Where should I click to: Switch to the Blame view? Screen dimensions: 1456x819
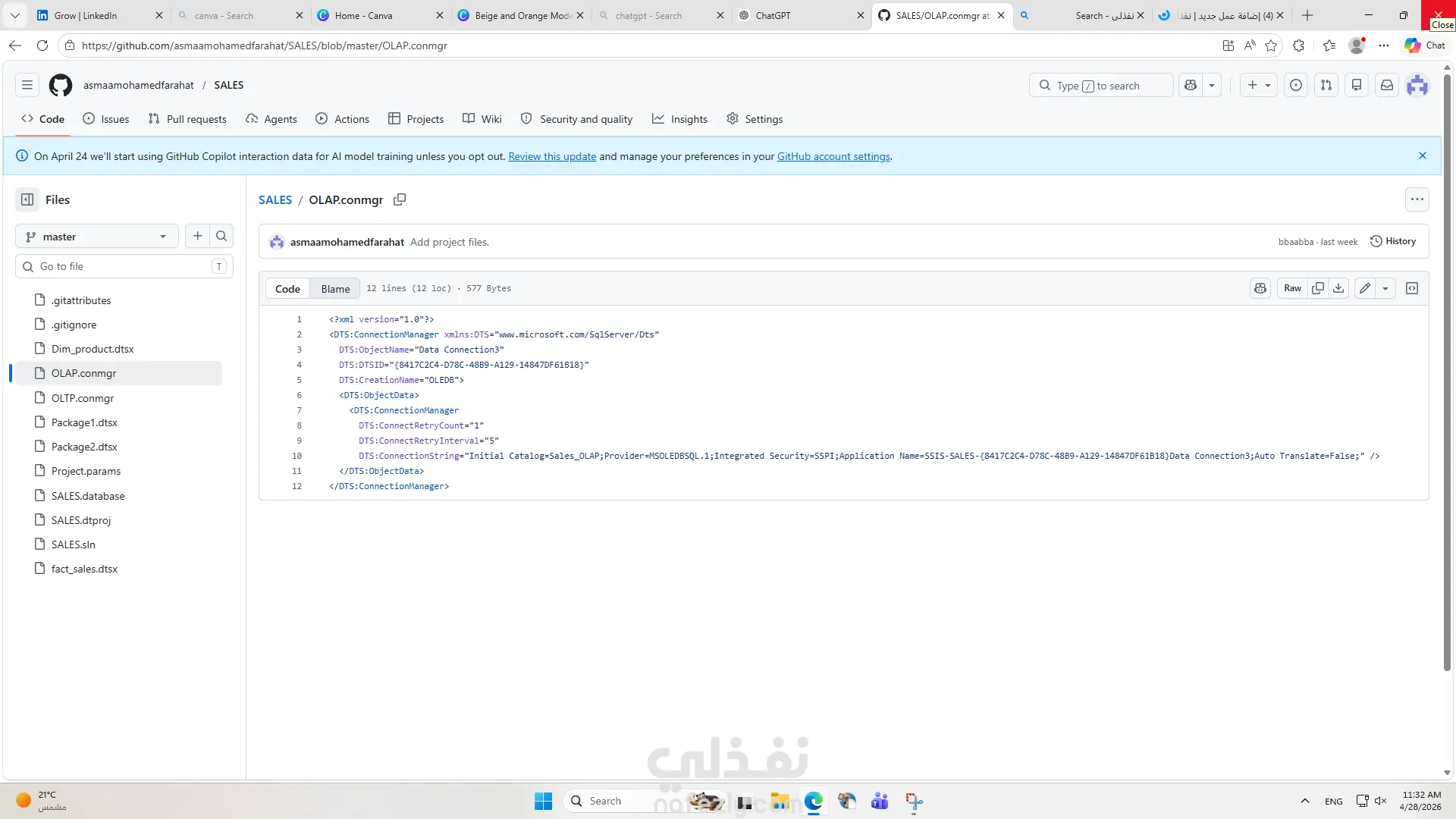(335, 289)
